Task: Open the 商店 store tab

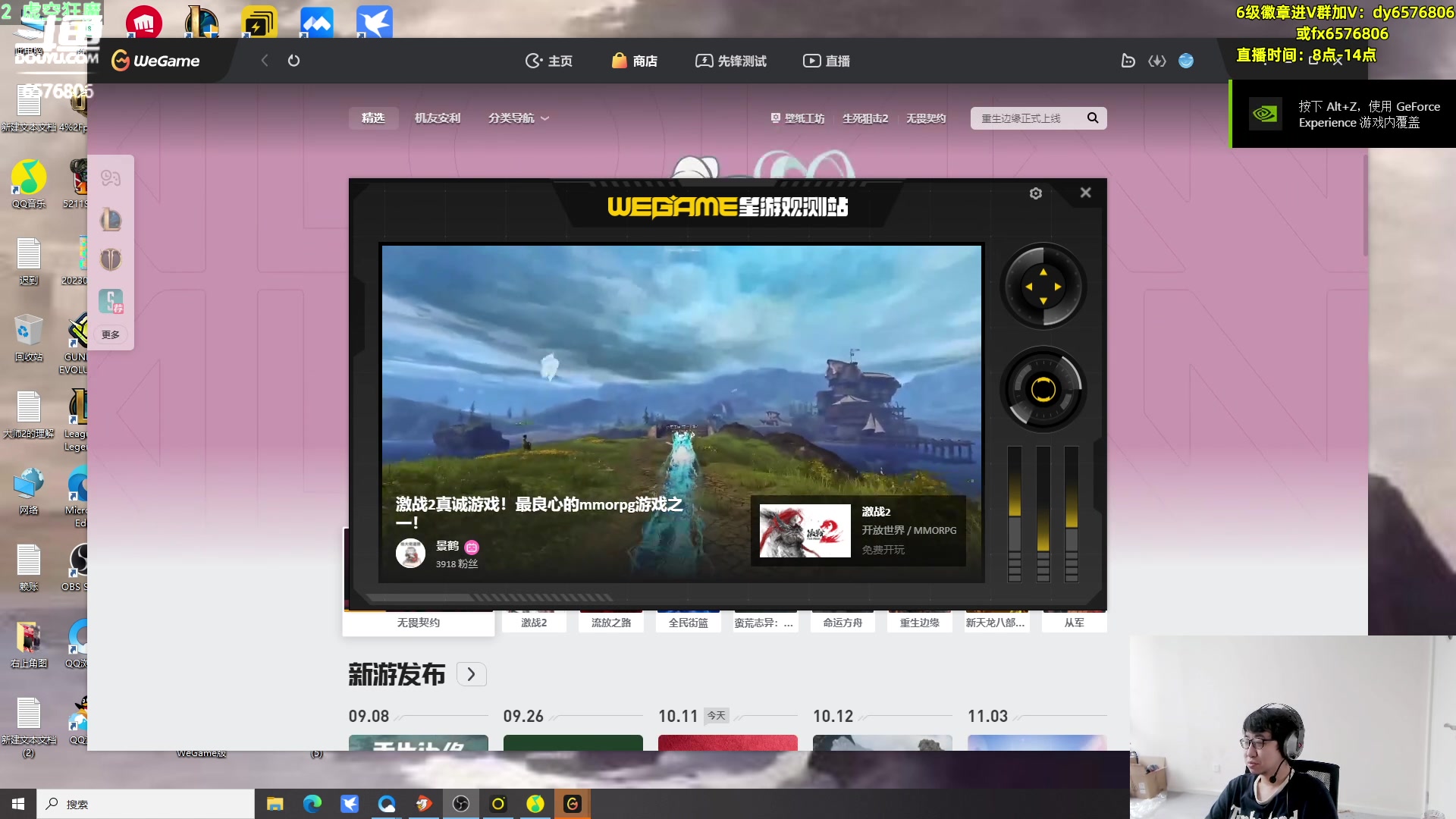Action: [x=635, y=61]
